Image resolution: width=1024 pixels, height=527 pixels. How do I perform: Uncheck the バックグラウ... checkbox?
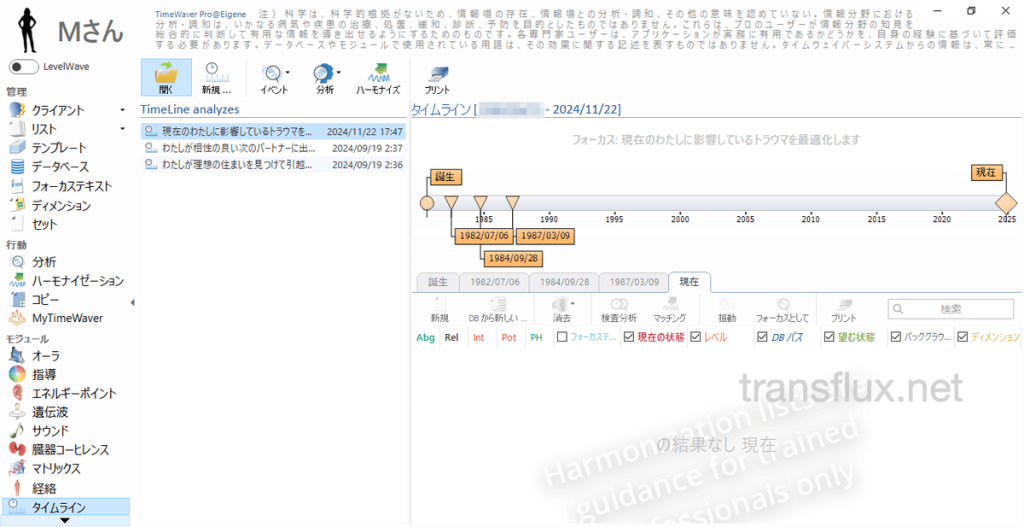(x=895, y=337)
